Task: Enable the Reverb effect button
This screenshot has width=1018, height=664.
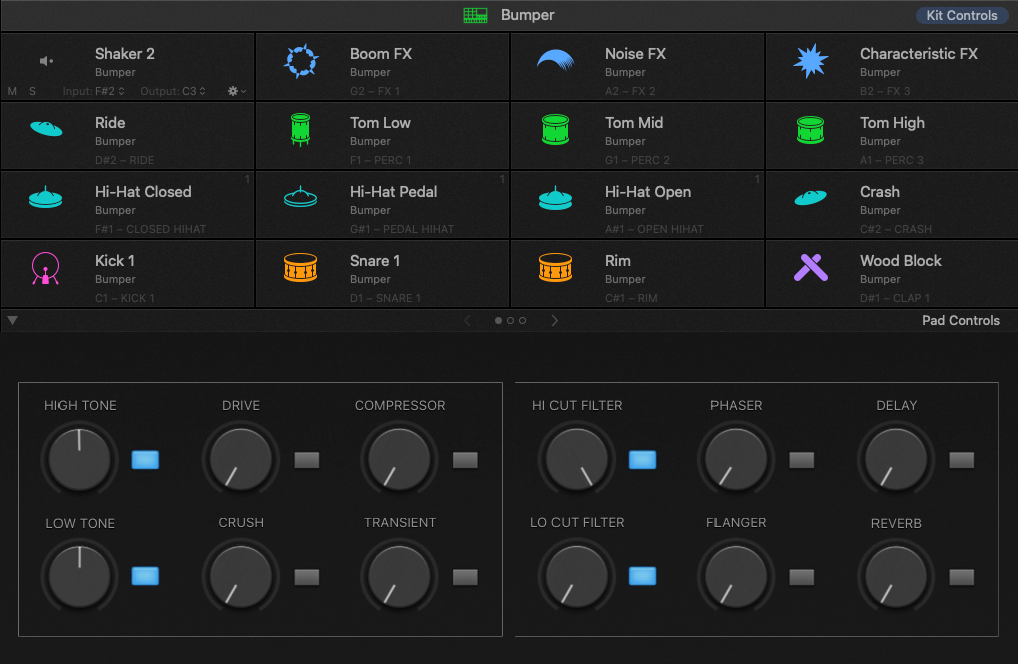Action: coord(962,577)
